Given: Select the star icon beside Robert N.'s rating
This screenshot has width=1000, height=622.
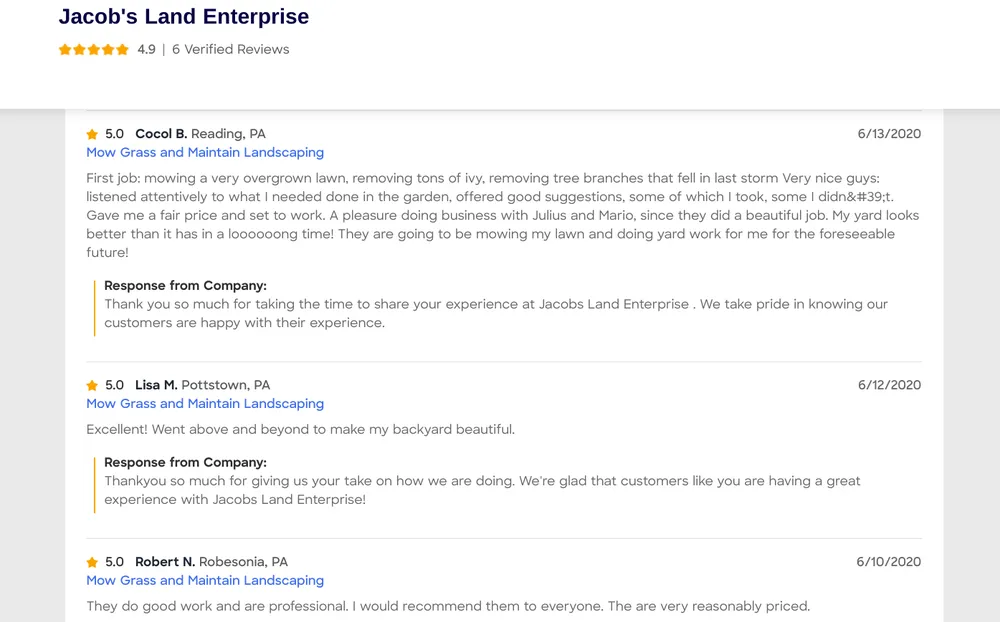Looking at the screenshot, I should pos(90,561).
